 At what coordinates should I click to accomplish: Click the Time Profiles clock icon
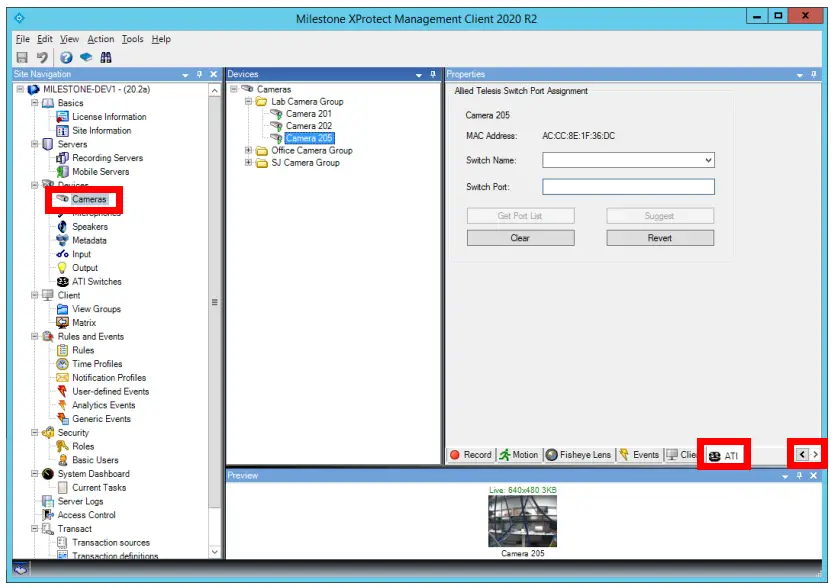62,364
